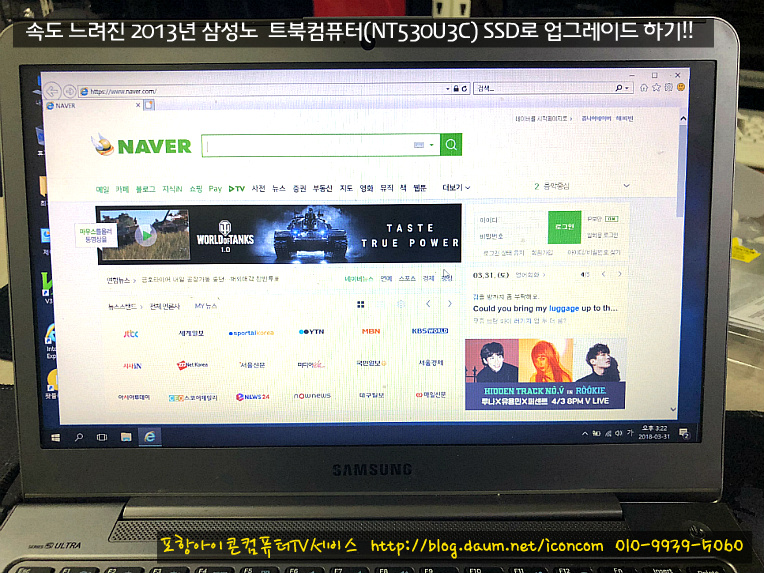Open the 카페 menu link
Screen dimensions: 764x573
coord(122,189)
